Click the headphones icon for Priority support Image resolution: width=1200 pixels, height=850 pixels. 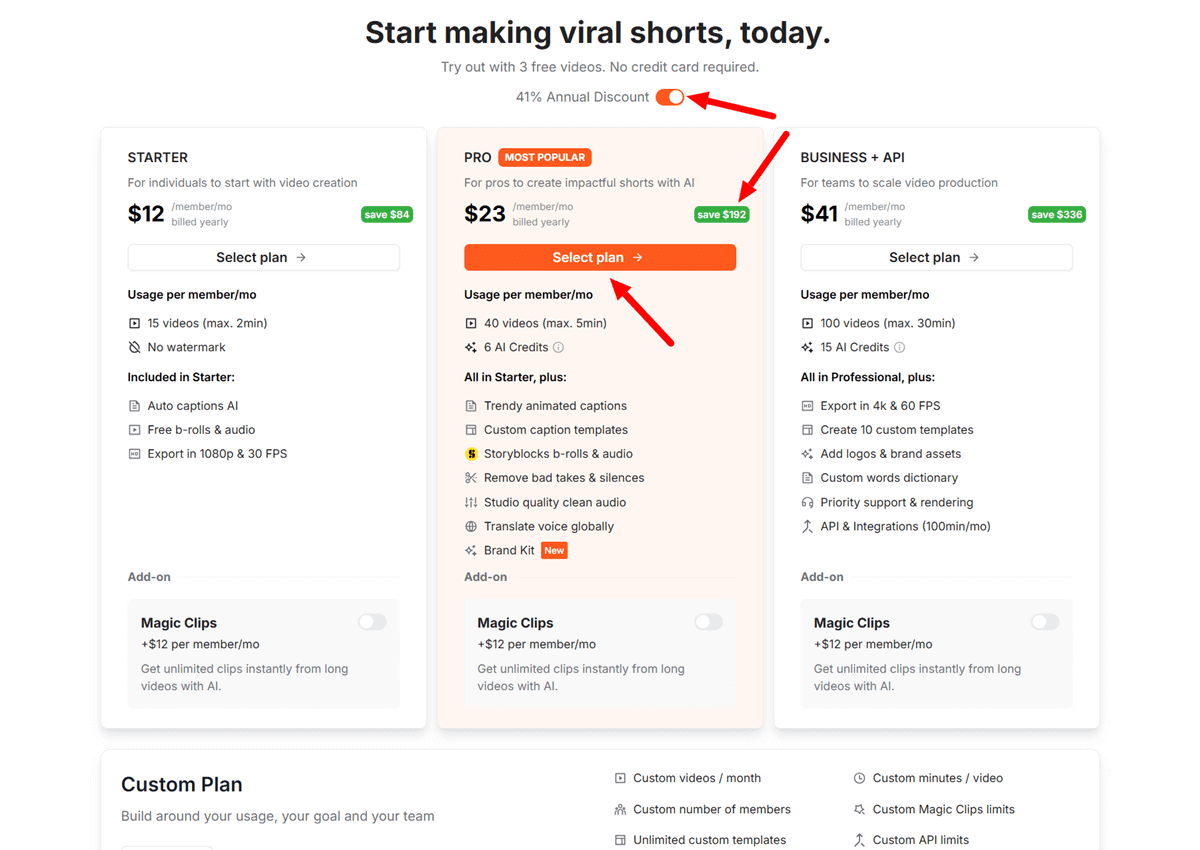[807, 502]
